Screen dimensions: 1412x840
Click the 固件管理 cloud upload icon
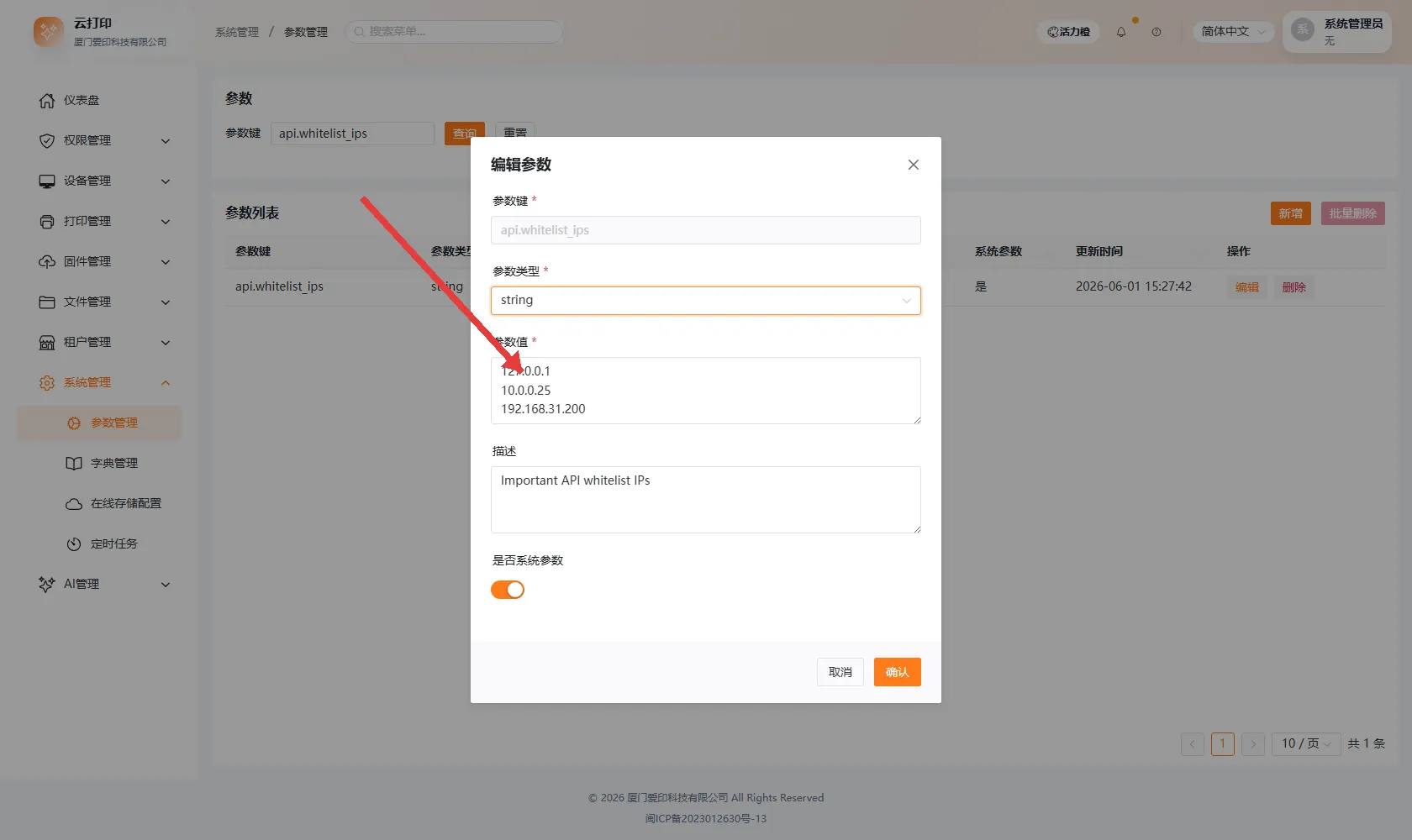point(47,262)
